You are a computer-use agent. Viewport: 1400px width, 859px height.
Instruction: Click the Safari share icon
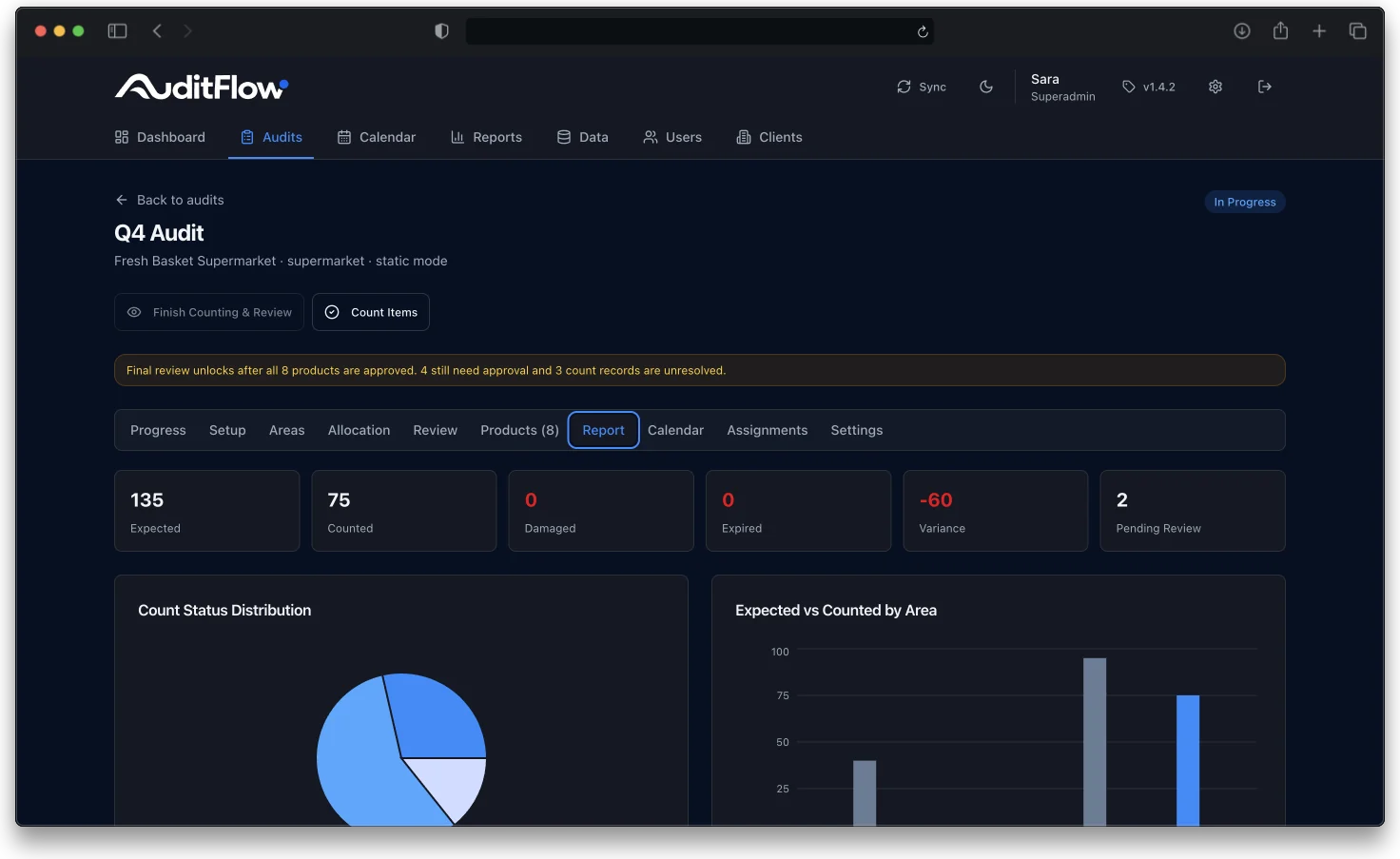[x=1280, y=31]
